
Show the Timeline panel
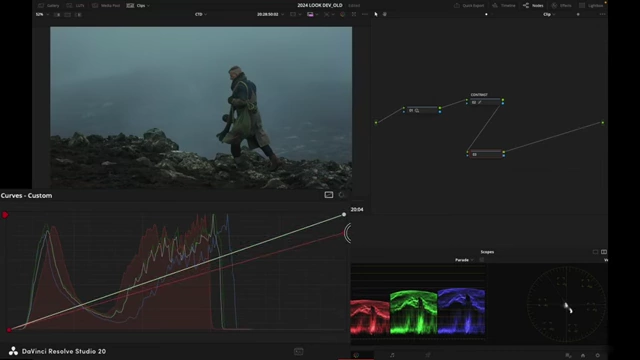(x=504, y=6)
